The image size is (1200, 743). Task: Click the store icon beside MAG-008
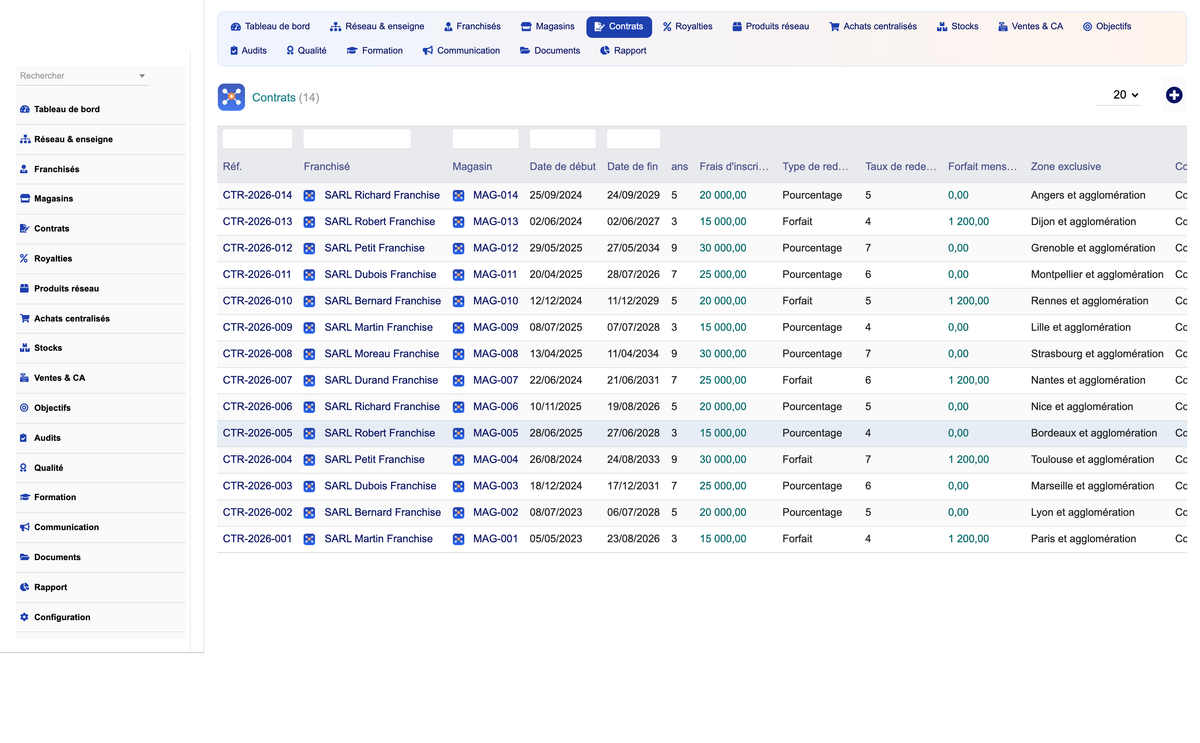[459, 354]
